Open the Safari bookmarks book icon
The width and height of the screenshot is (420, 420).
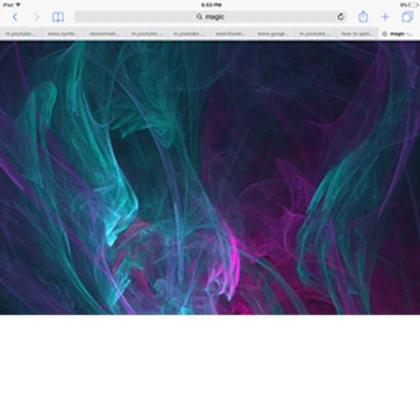click(x=58, y=17)
